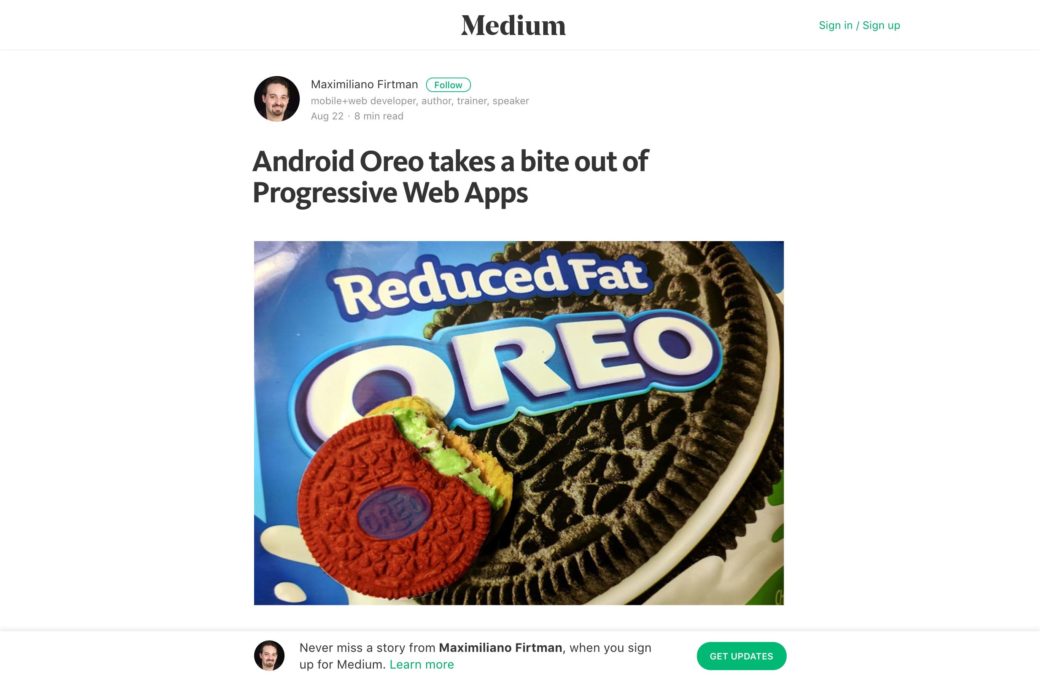Click the green GET UPDATES button
1040x680 pixels.
(742, 656)
